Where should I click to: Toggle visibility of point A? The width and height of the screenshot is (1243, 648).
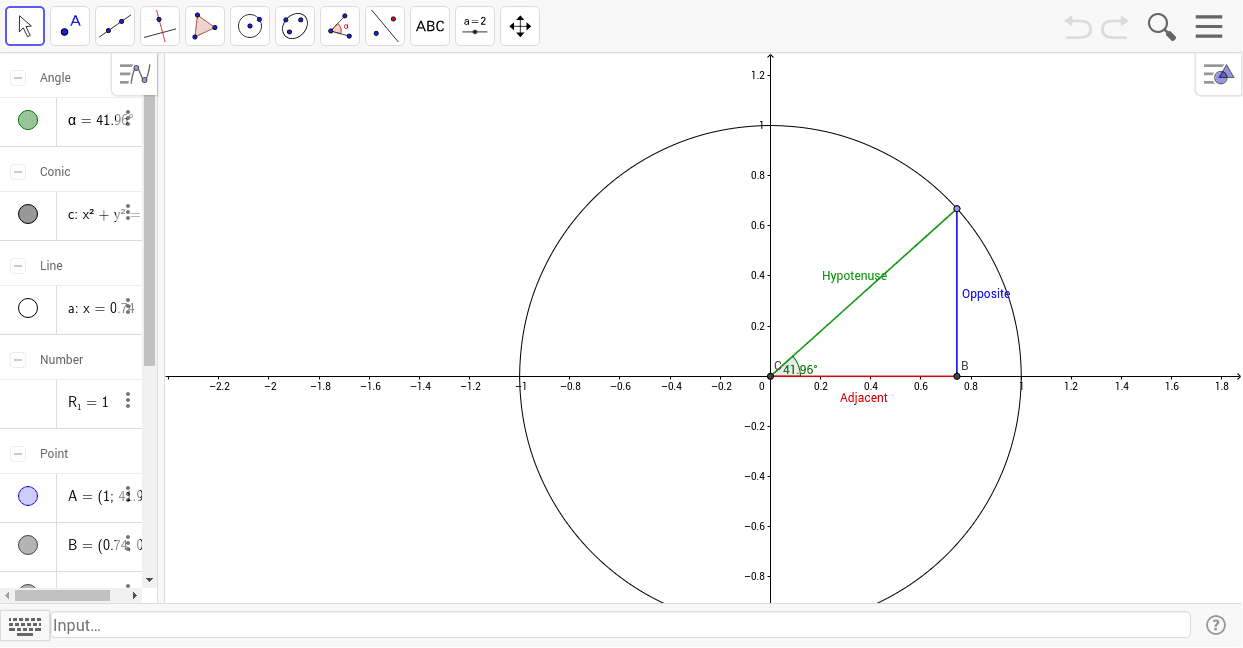coord(28,496)
